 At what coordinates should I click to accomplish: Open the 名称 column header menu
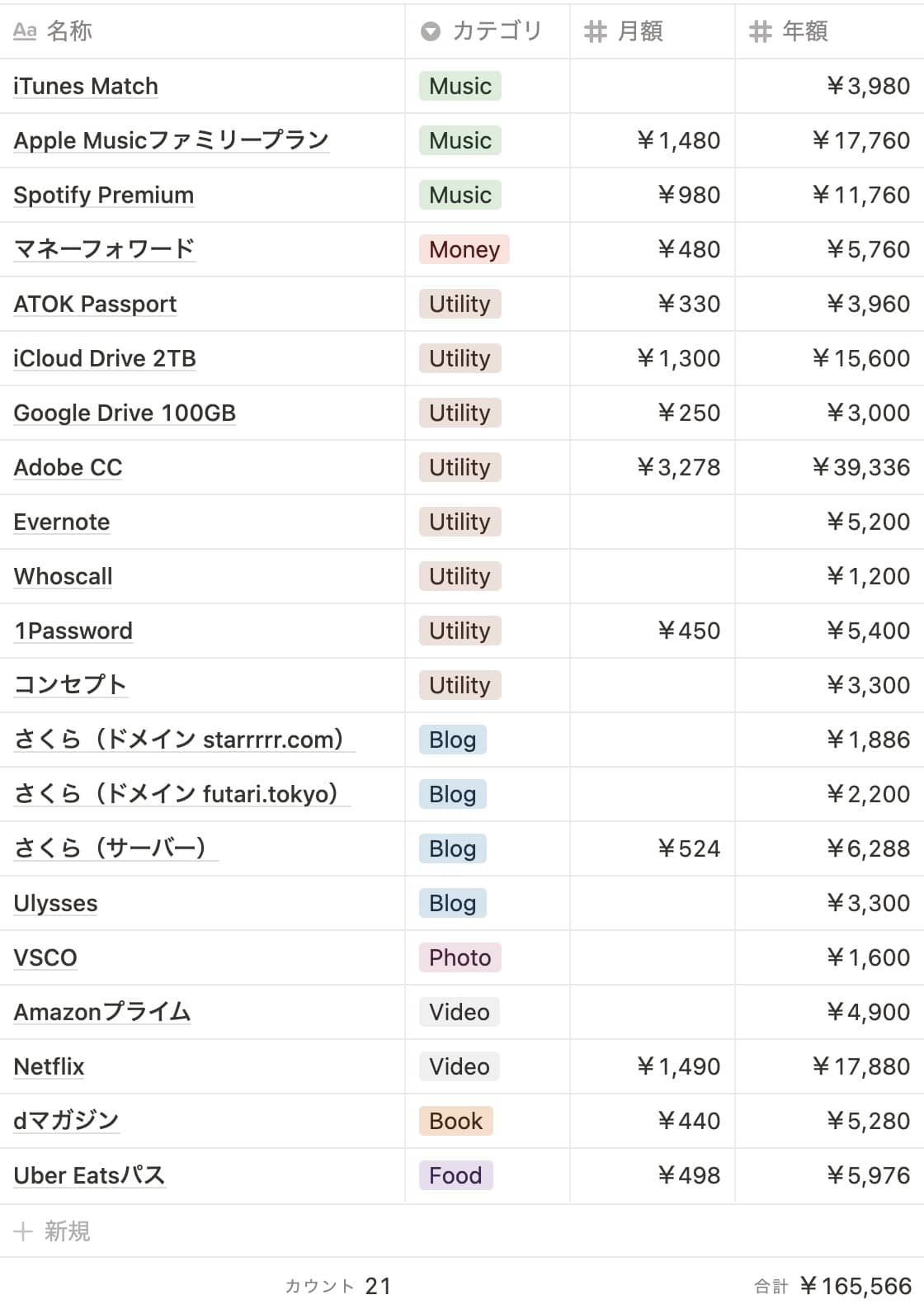(x=69, y=31)
